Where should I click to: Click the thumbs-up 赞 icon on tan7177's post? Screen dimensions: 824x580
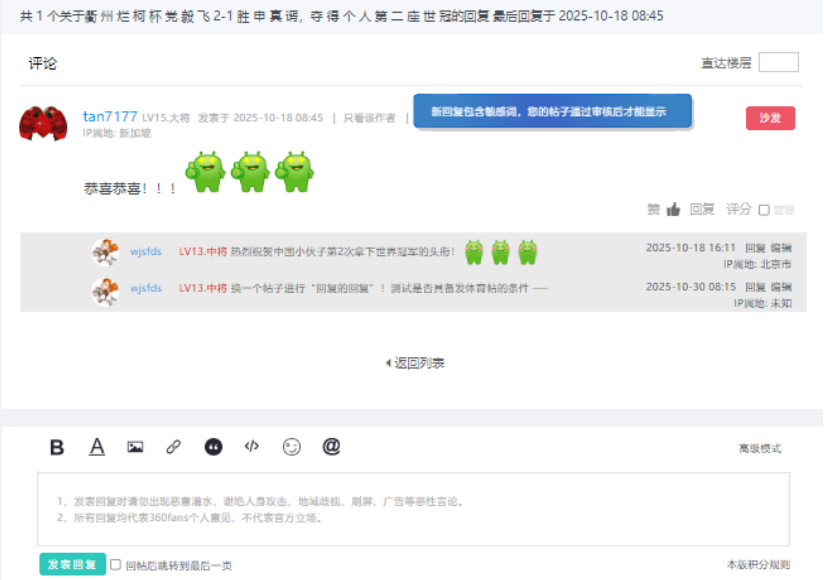click(673, 210)
